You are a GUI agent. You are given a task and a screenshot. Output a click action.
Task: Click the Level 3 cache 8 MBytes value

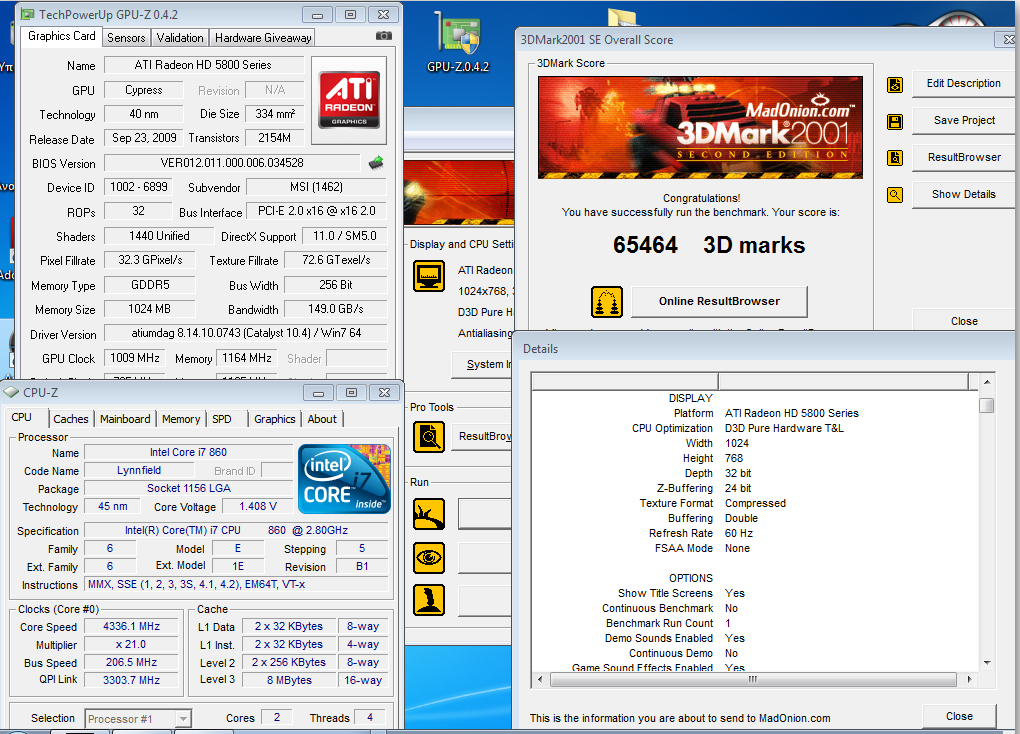click(289, 680)
